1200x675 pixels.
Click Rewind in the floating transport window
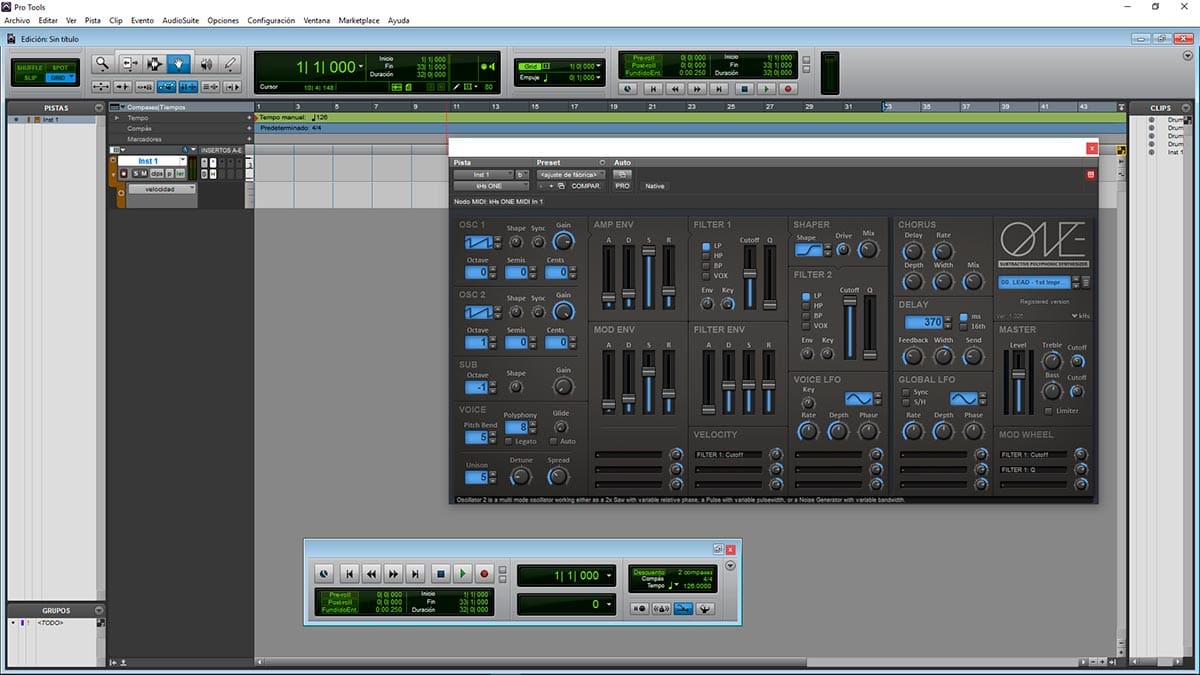371,574
